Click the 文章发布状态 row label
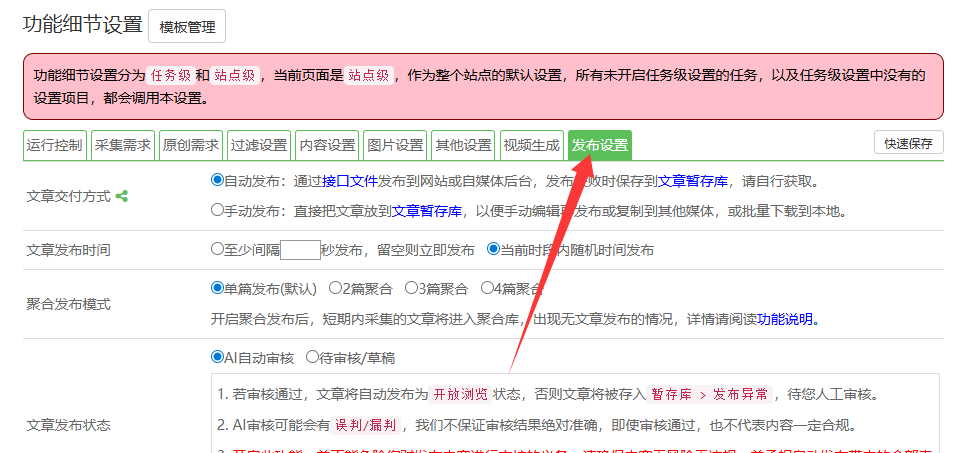Viewport: 967px width, 453px height. tap(68, 425)
